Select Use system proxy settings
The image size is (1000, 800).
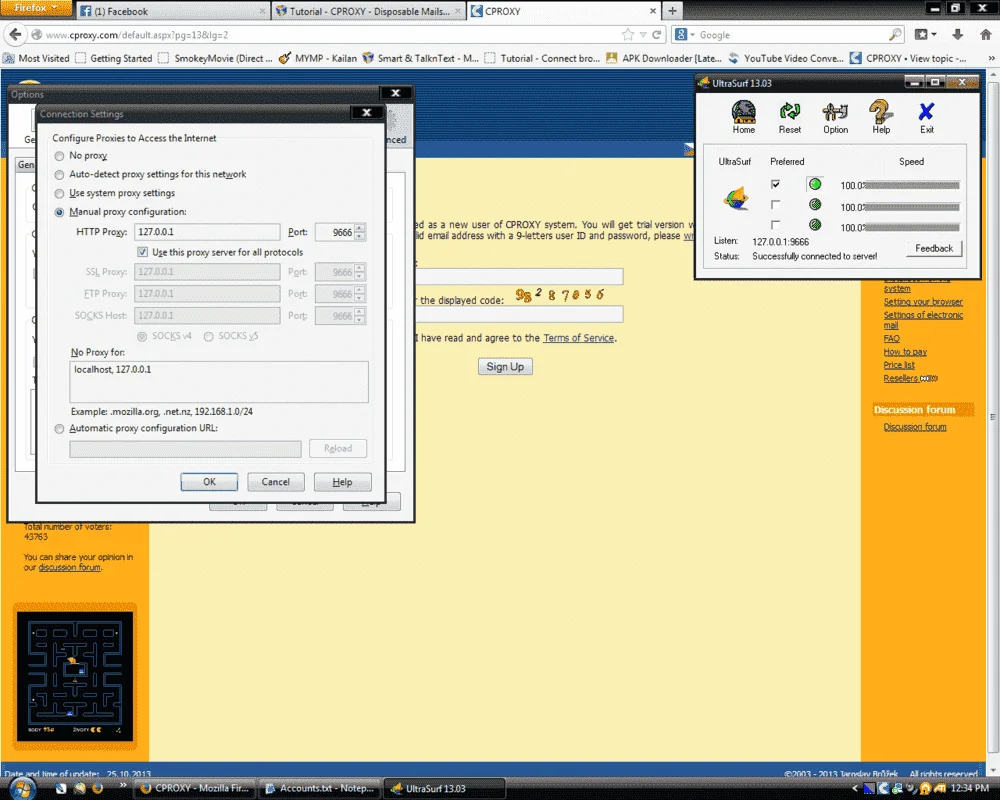click(59, 193)
